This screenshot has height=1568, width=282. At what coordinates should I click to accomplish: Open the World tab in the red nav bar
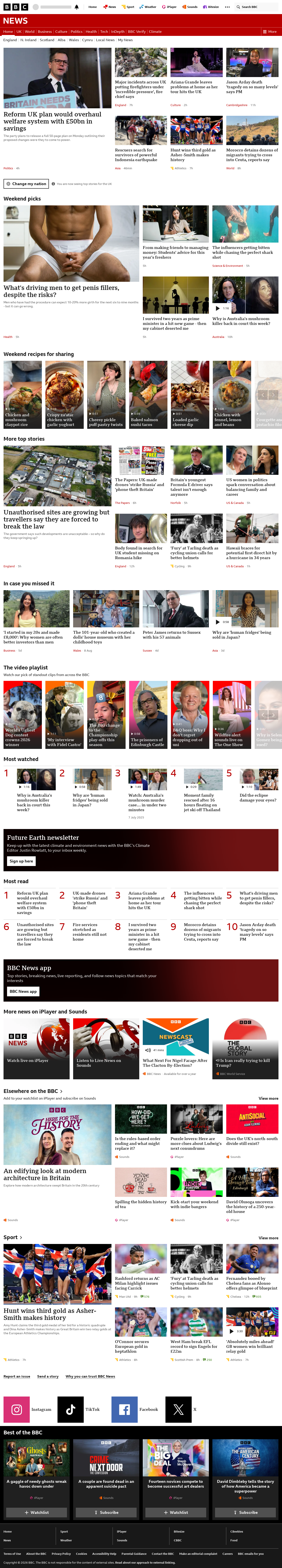[29, 32]
